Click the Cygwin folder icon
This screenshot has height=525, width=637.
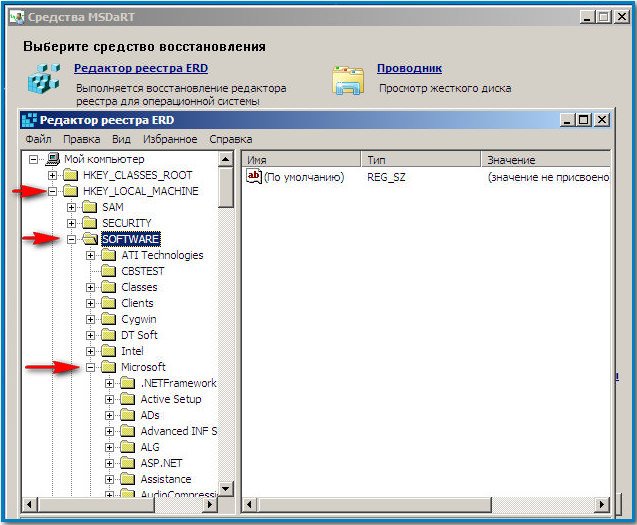tap(109, 319)
